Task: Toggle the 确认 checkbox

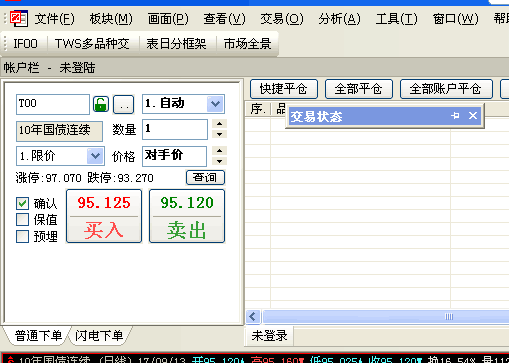Action: pos(22,203)
